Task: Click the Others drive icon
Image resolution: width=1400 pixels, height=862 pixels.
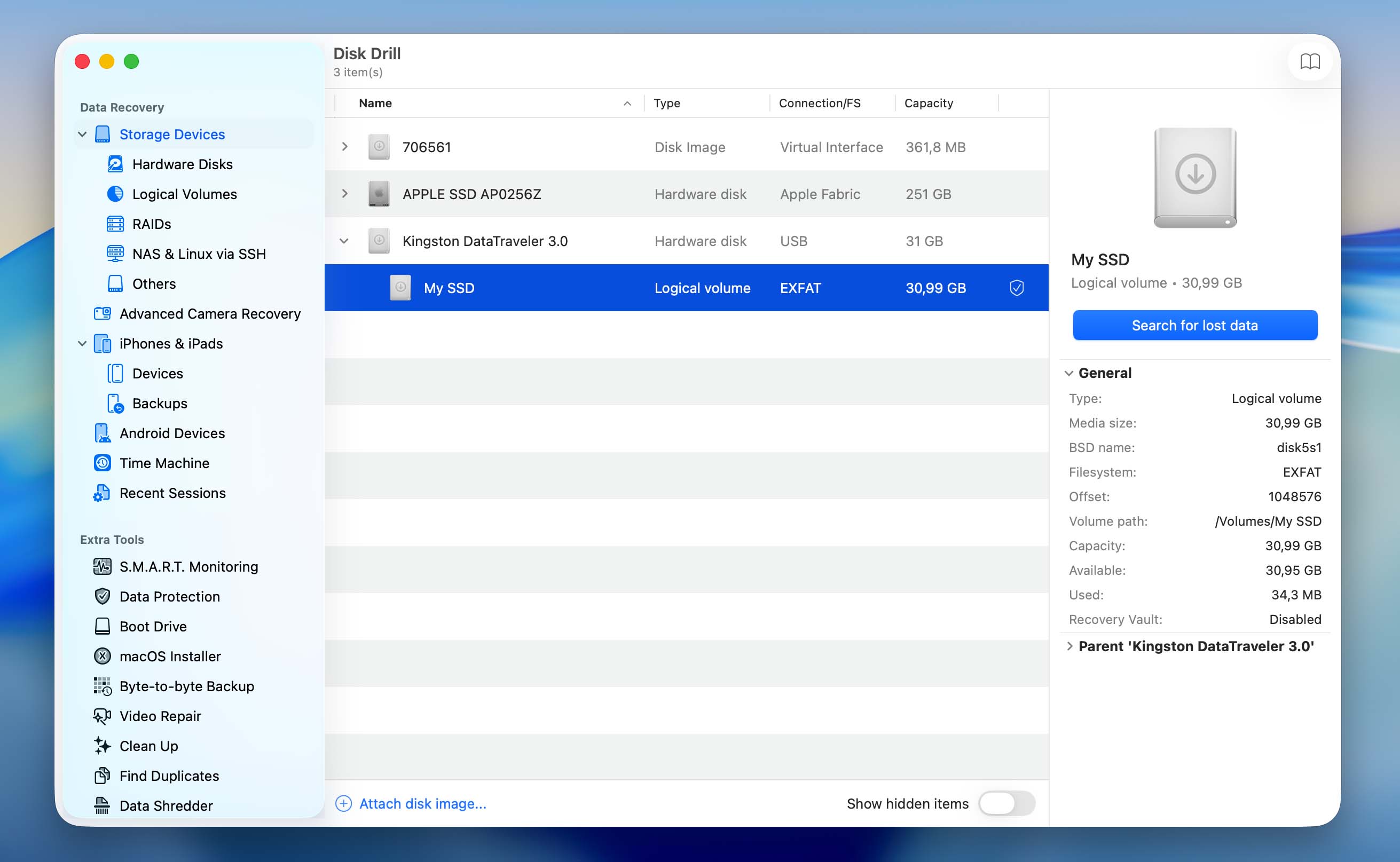Action: tap(115, 283)
